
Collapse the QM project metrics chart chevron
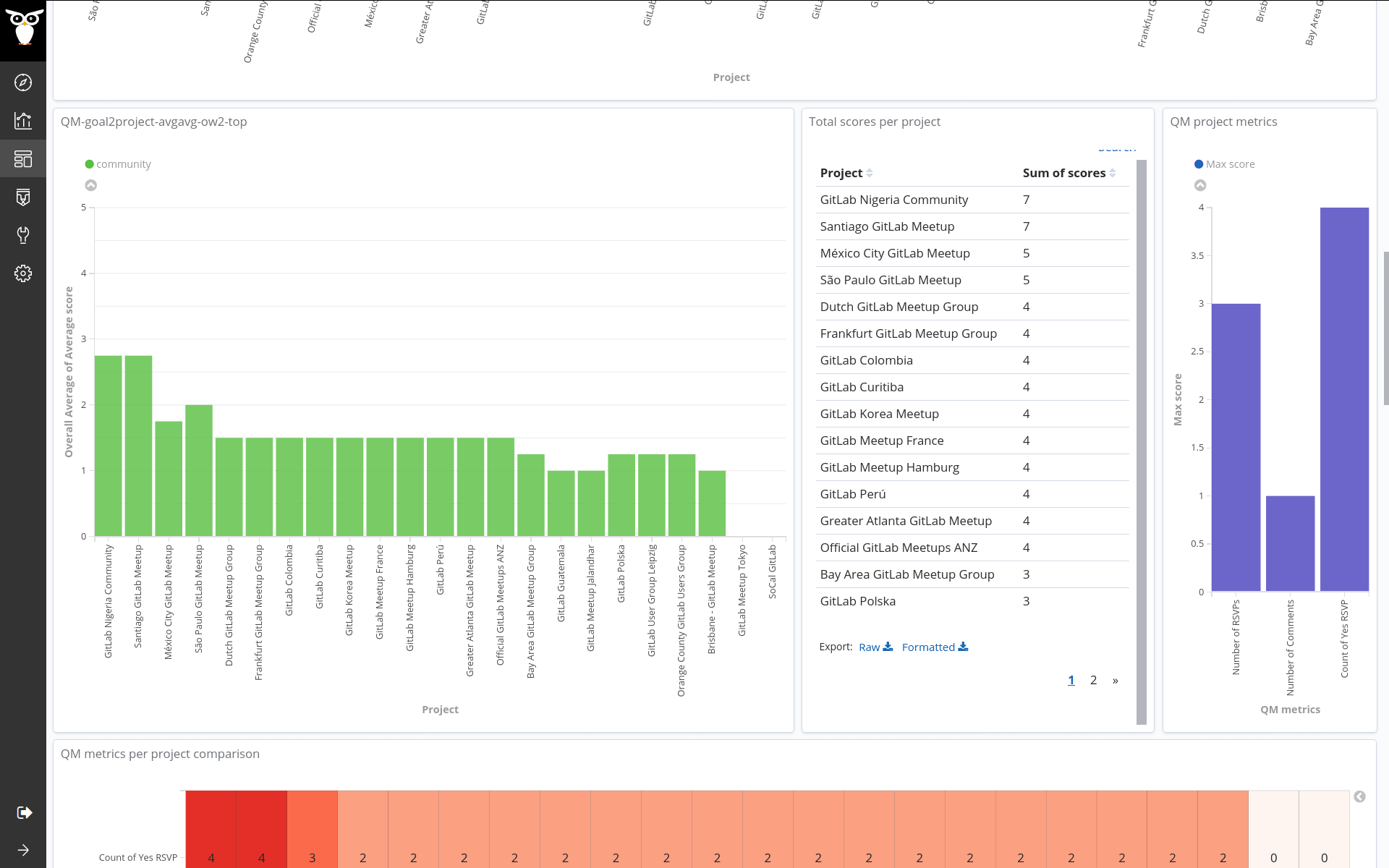point(1201,184)
